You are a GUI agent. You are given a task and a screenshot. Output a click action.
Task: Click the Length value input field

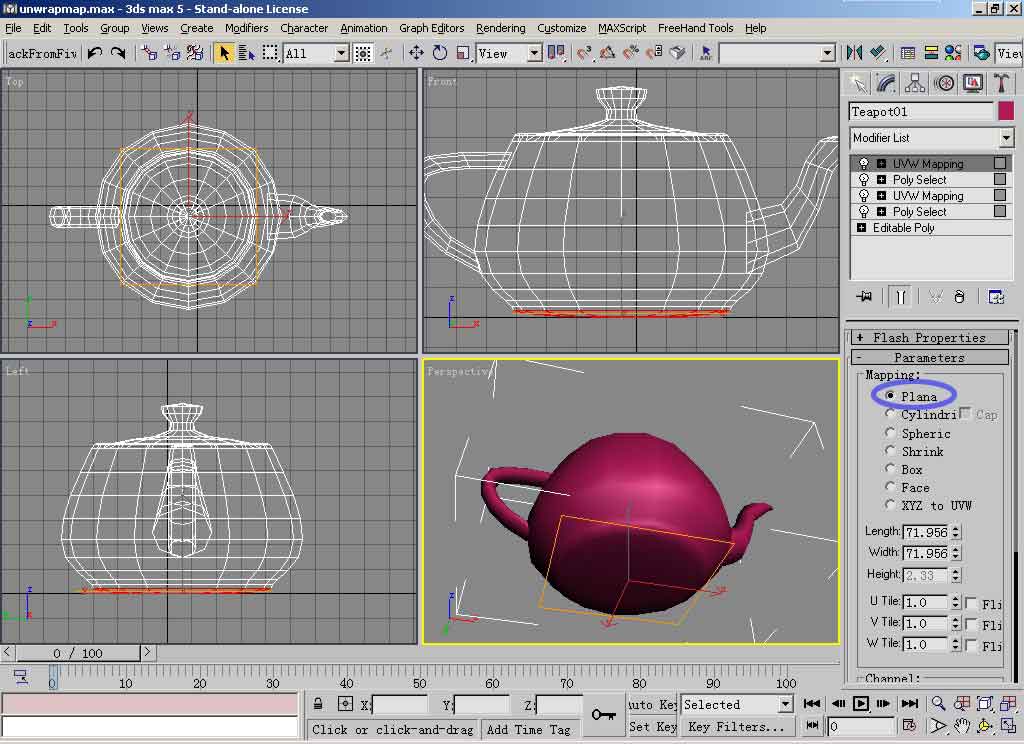point(925,532)
